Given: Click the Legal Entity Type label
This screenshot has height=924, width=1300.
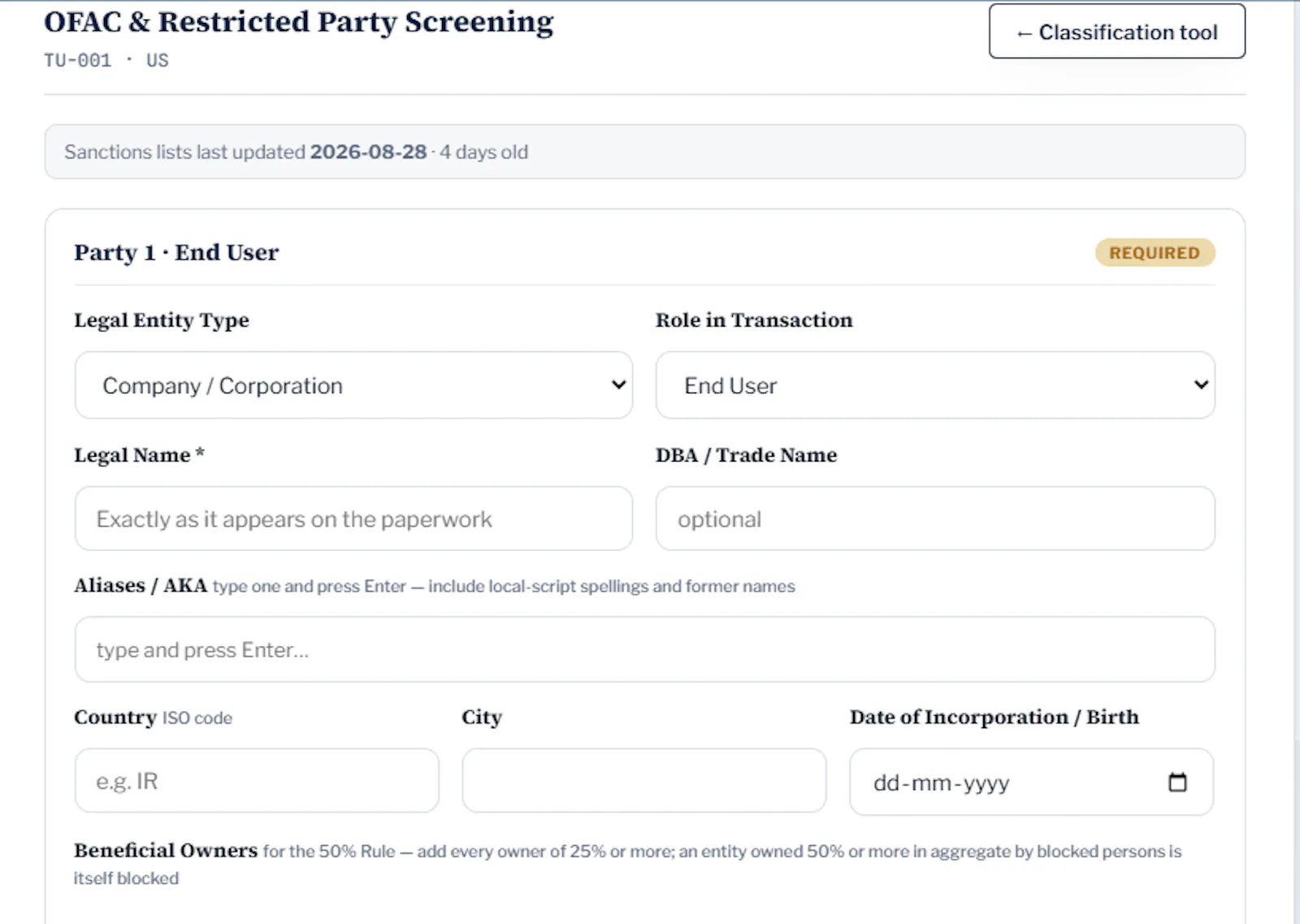Looking at the screenshot, I should (x=162, y=320).
